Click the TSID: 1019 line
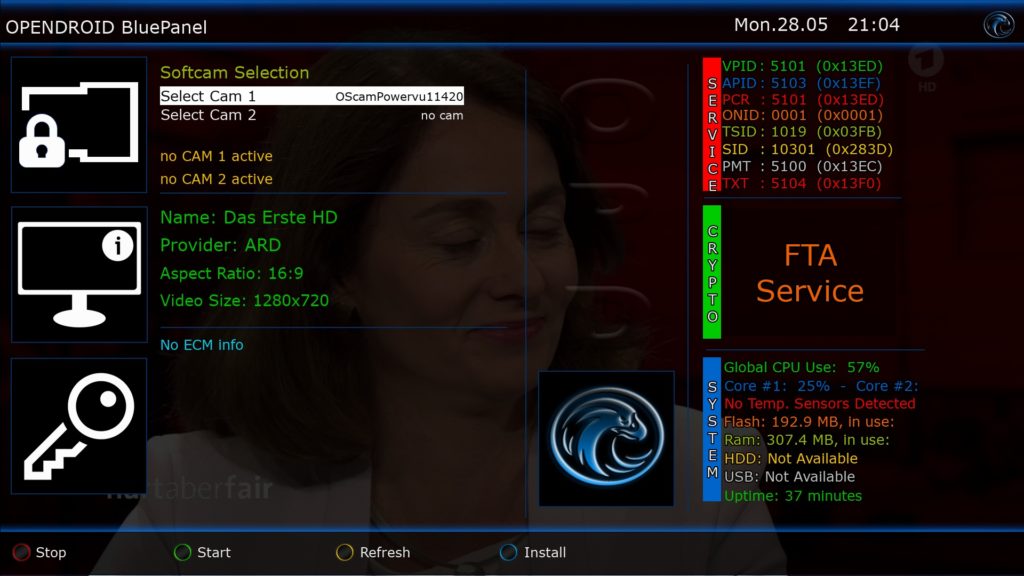The width and height of the screenshot is (1024, 576). [802, 132]
